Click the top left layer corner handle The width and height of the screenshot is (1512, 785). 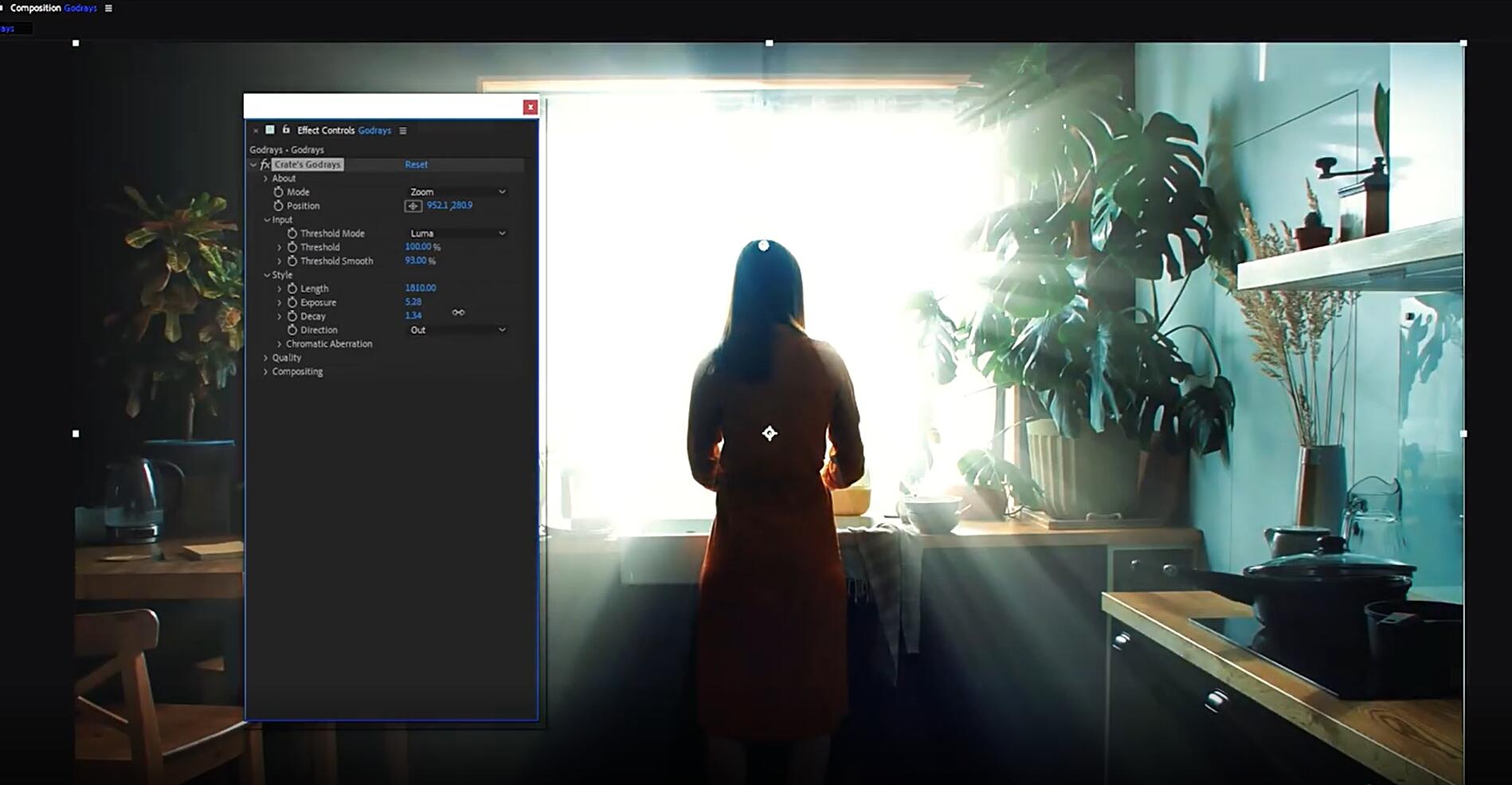pyautogui.click(x=76, y=43)
